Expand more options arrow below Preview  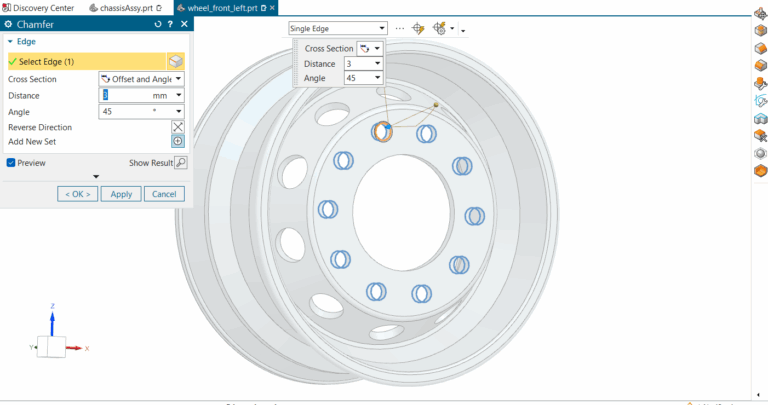point(96,177)
